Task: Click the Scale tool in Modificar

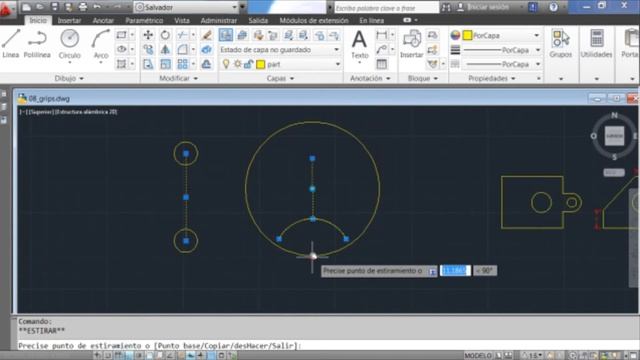Action: click(165, 64)
